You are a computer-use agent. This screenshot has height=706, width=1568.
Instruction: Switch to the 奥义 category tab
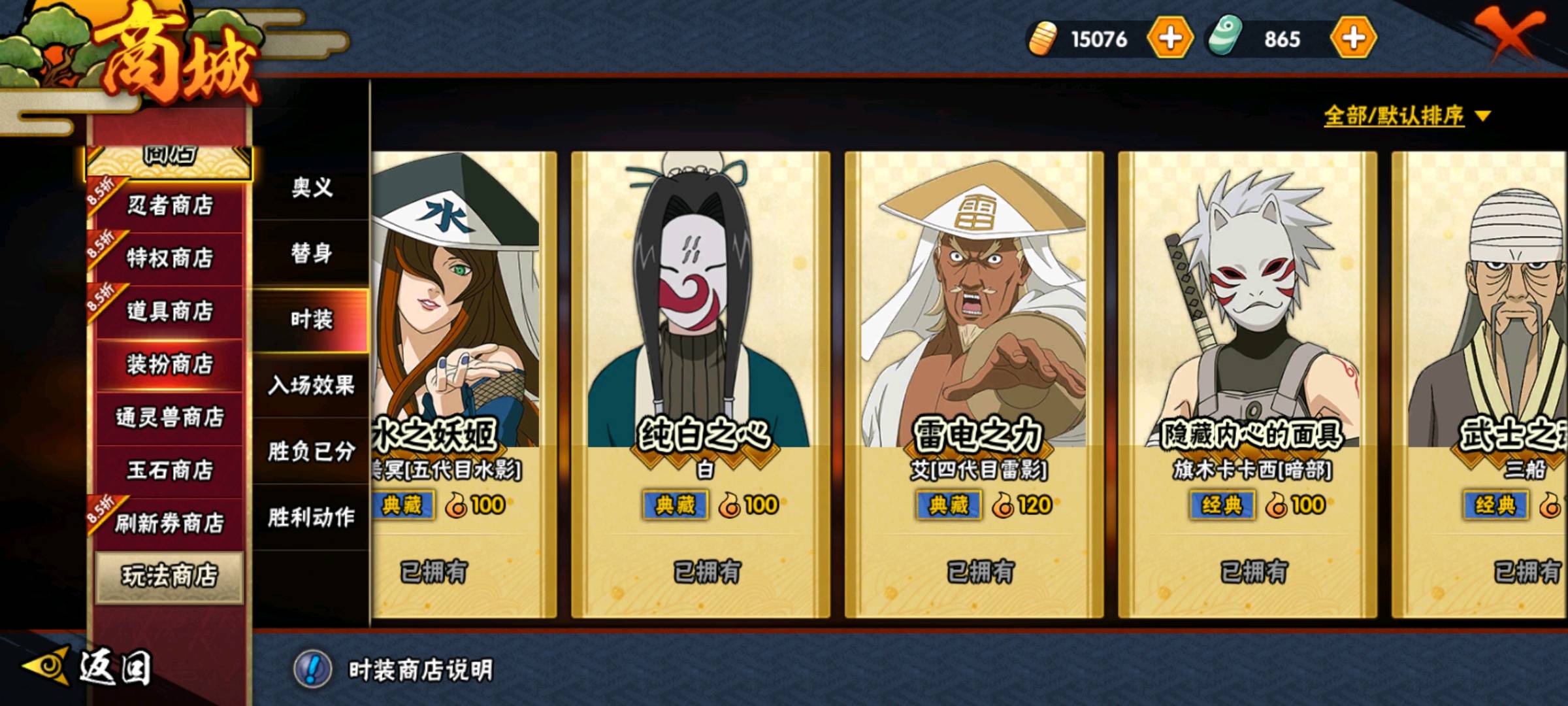(x=312, y=187)
